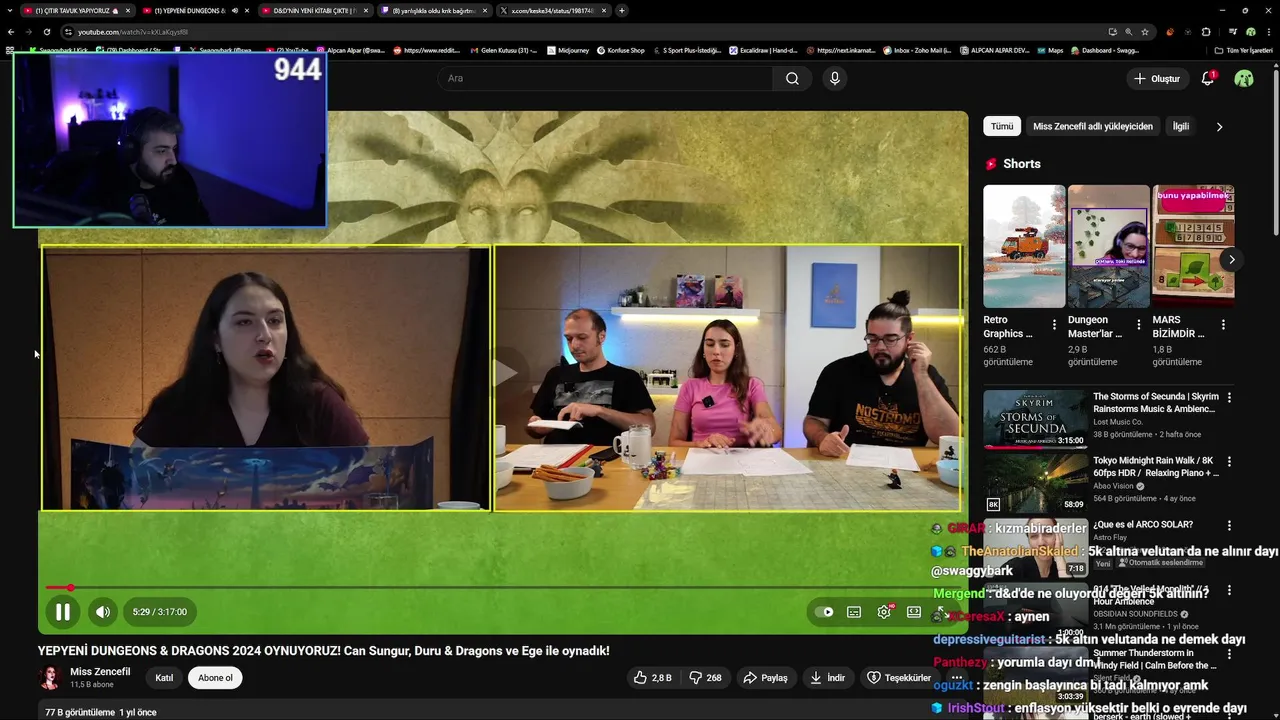Image resolution: width=1280 pixels, height=720 pixels.
Task: Click the İndir download button
Action: [828, 678]
